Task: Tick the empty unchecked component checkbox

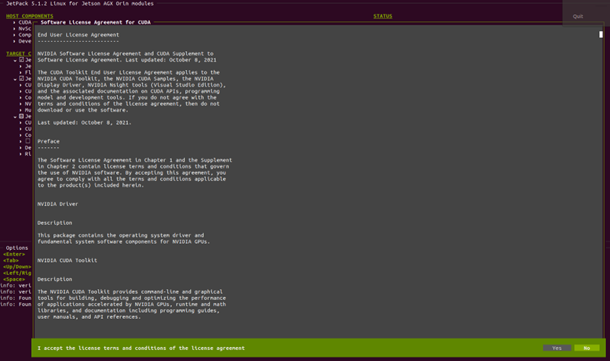Action: pos(28,141)
